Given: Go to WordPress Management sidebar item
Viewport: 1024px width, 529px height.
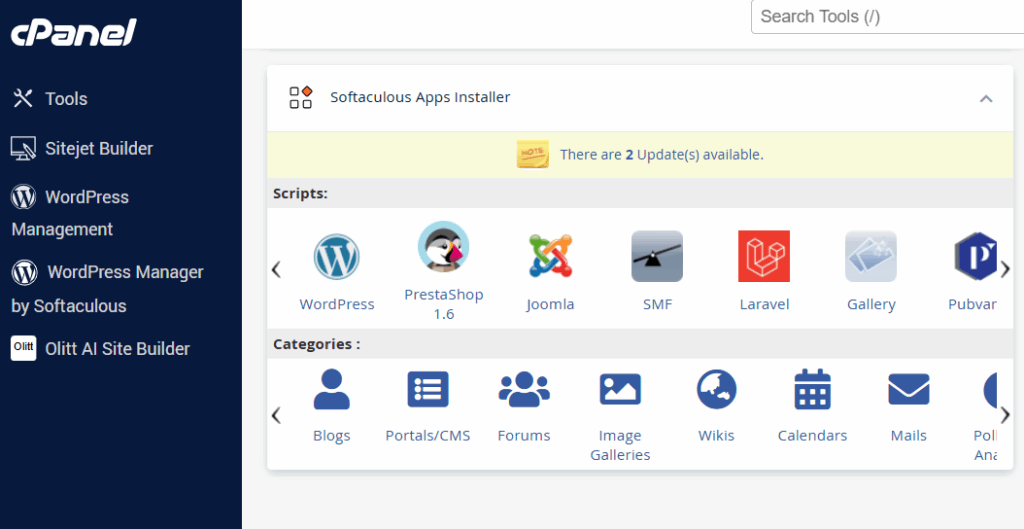Looking at the screenshot, I should click(x=70, y=213).
